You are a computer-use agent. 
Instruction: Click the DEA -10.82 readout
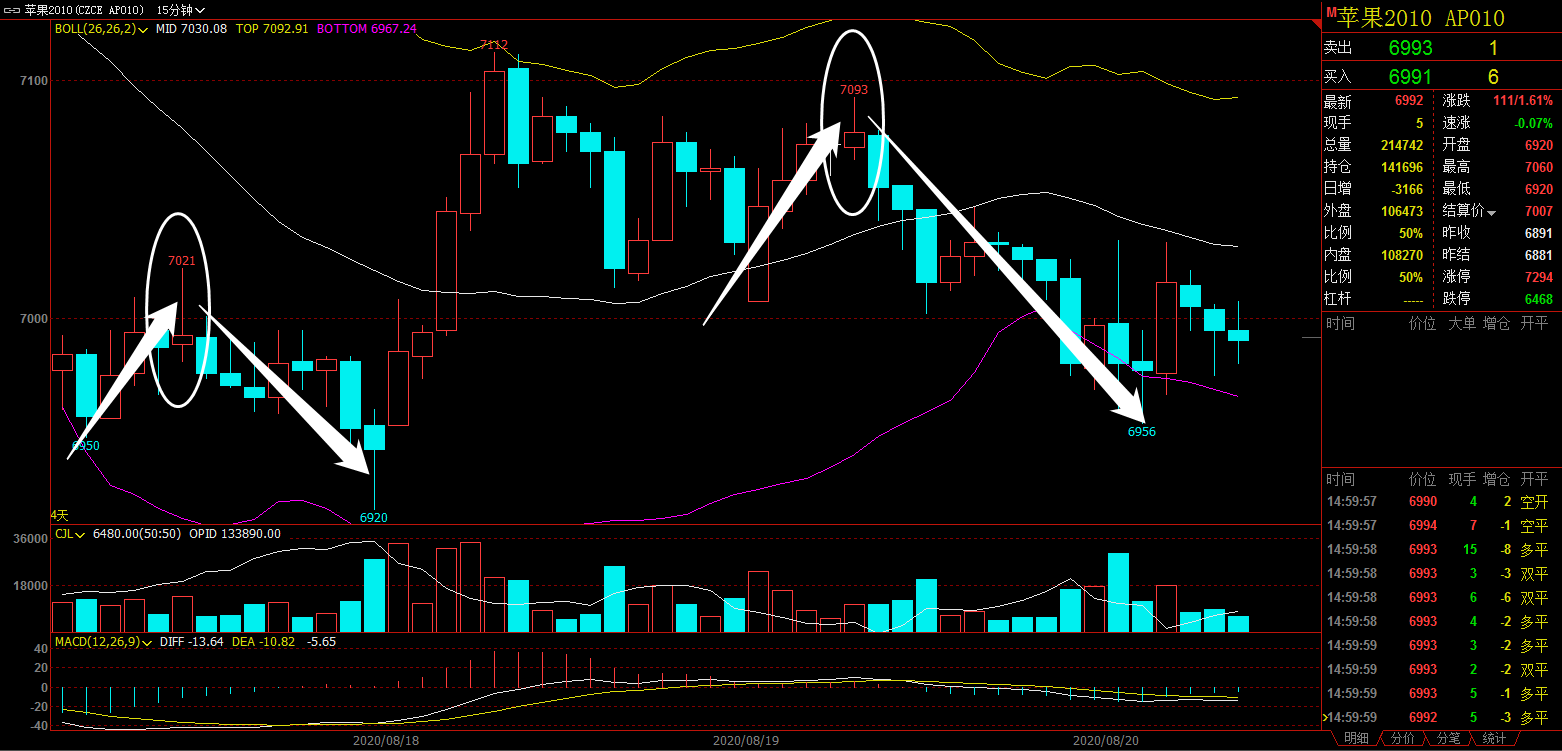tap(264, 641)
